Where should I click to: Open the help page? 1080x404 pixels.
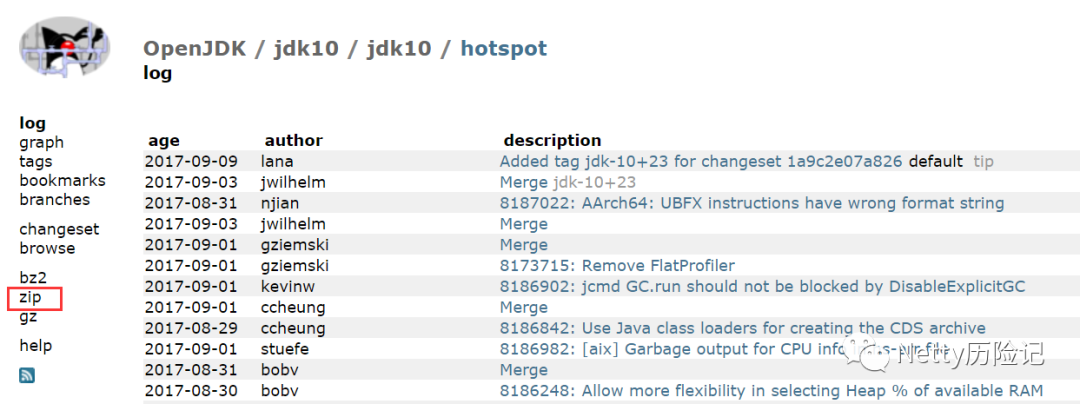(35, 346)
